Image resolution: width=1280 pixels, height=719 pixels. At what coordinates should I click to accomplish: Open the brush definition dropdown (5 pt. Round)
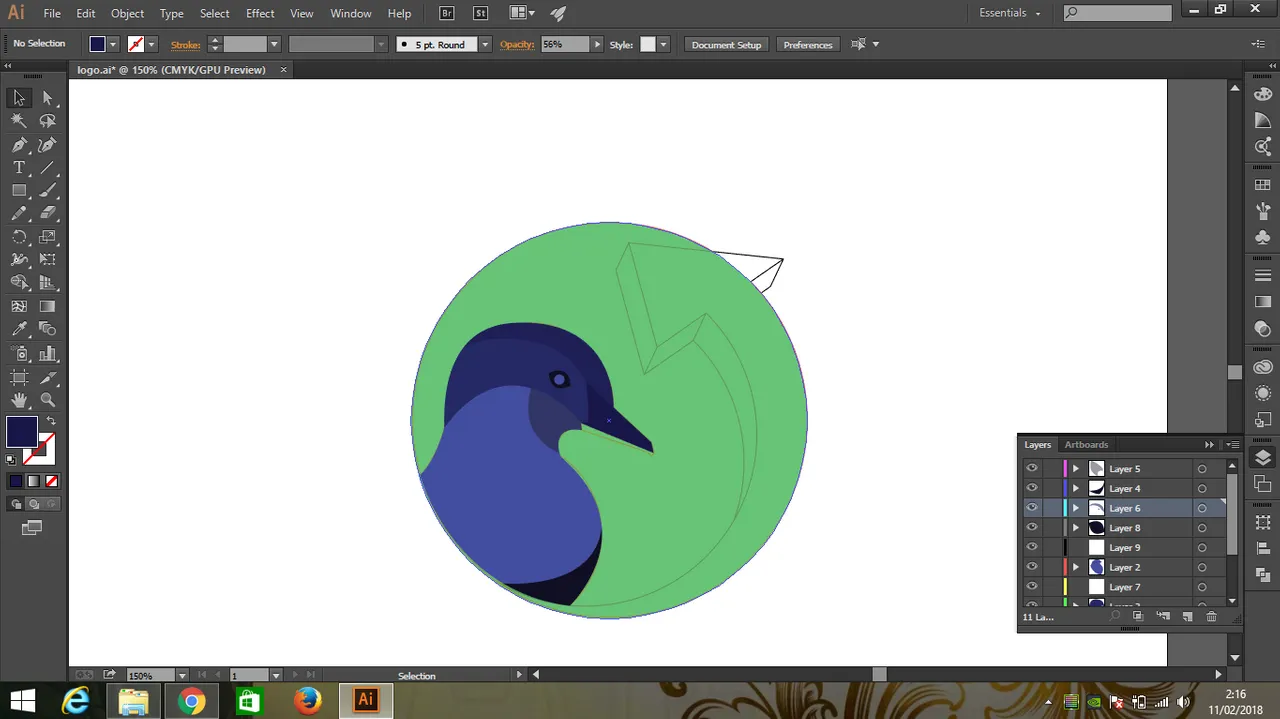[485, 44]
